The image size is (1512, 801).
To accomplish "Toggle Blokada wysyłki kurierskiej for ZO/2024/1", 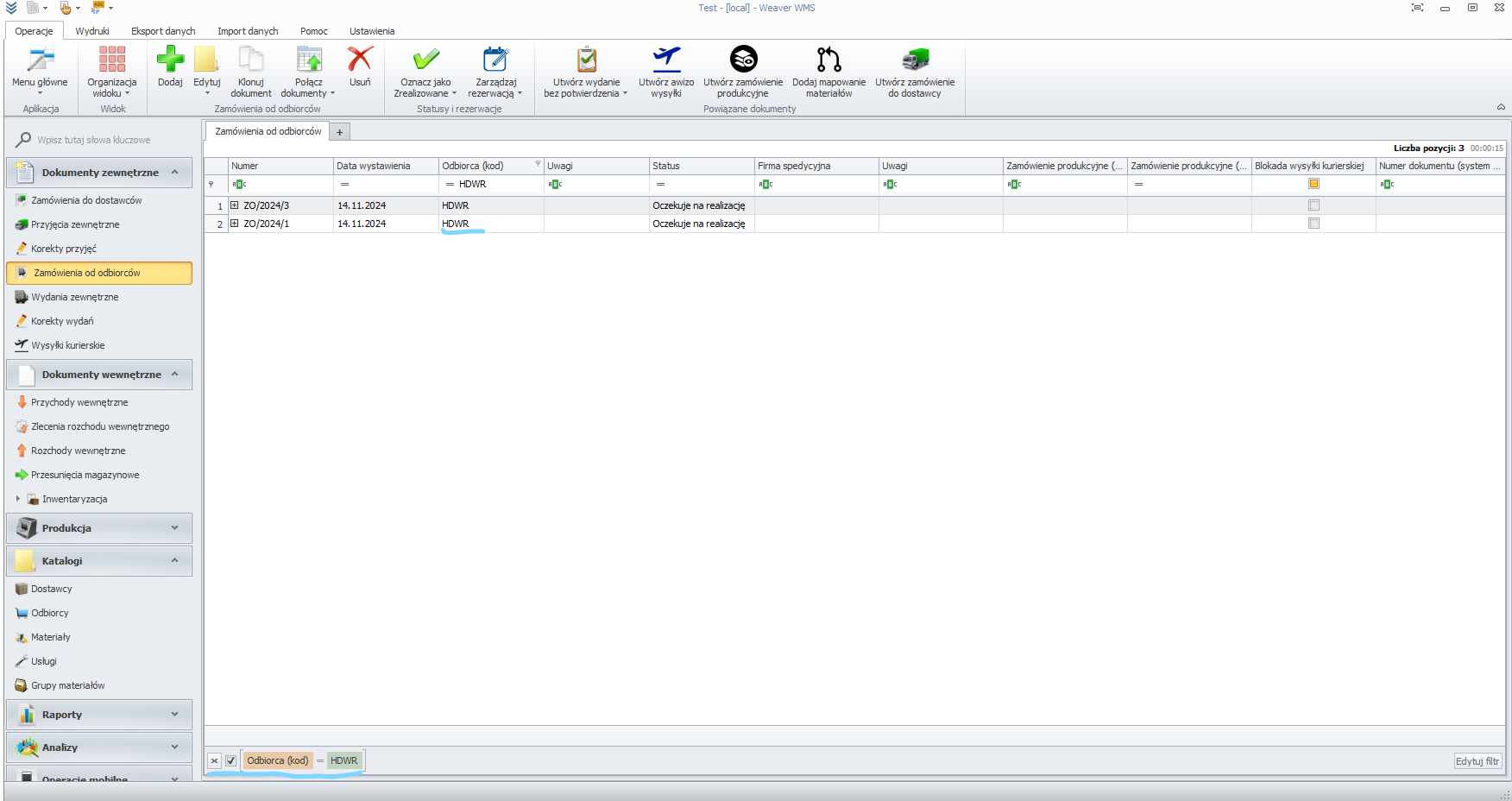I will tap(1314, 224).
